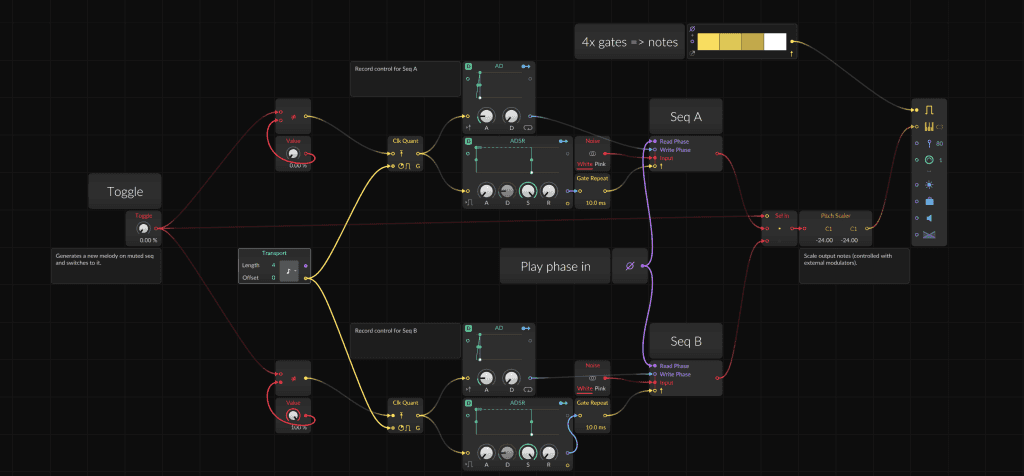This screenshot has width=1024, height=476.
Task: Click the speaker gain icon in output panel
Action: [929, 218]
